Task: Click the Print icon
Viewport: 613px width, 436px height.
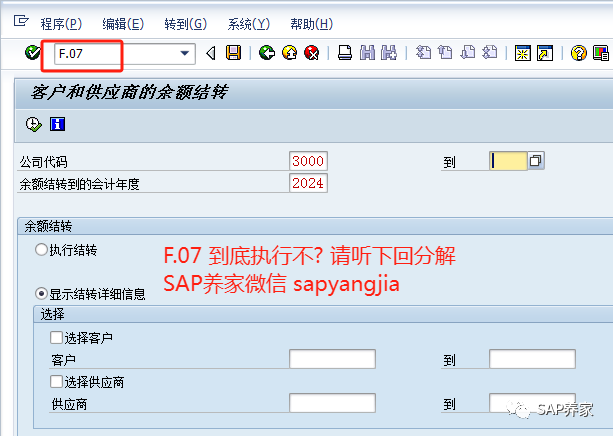Action: point(345,53)
